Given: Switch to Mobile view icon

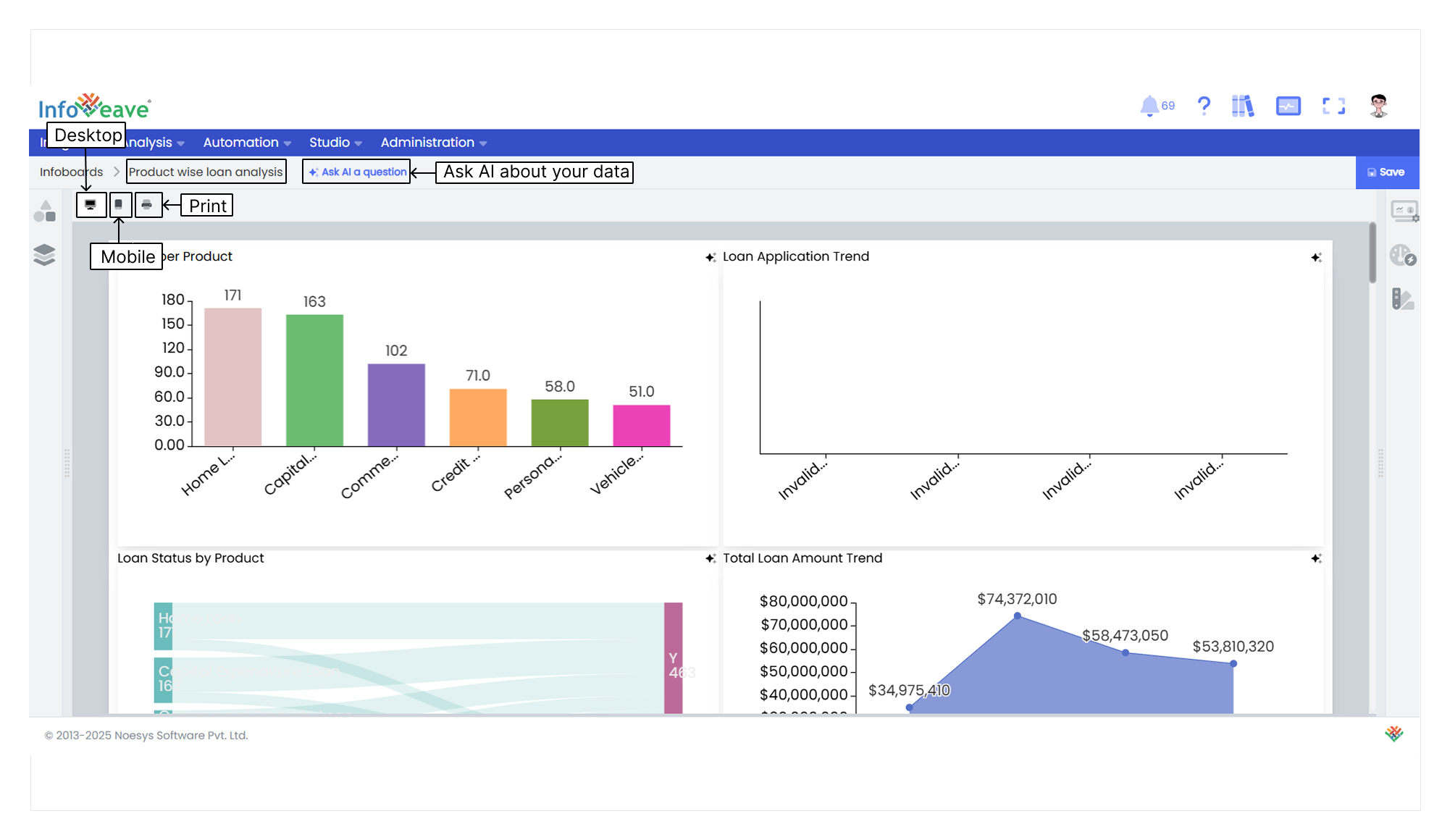Looking at the screenshot, I should coord(119,205).
